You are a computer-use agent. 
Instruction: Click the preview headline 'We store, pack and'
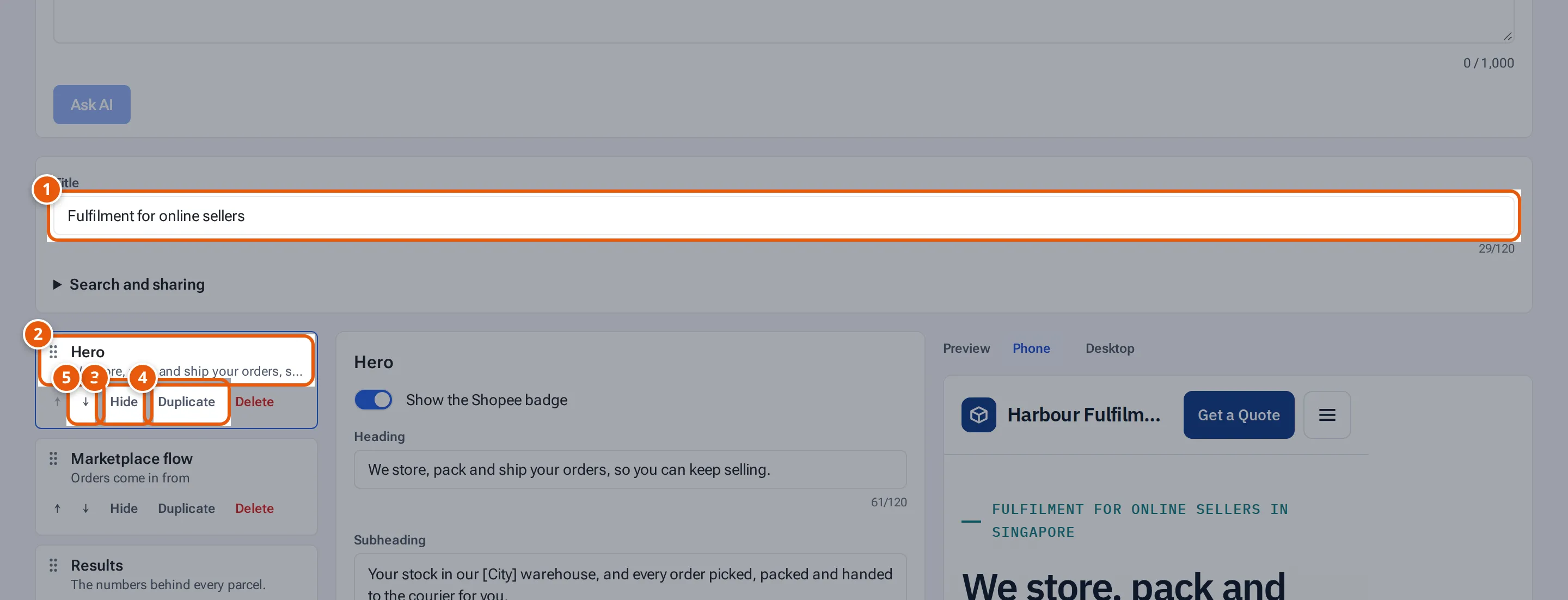(x=1124, y=585)
